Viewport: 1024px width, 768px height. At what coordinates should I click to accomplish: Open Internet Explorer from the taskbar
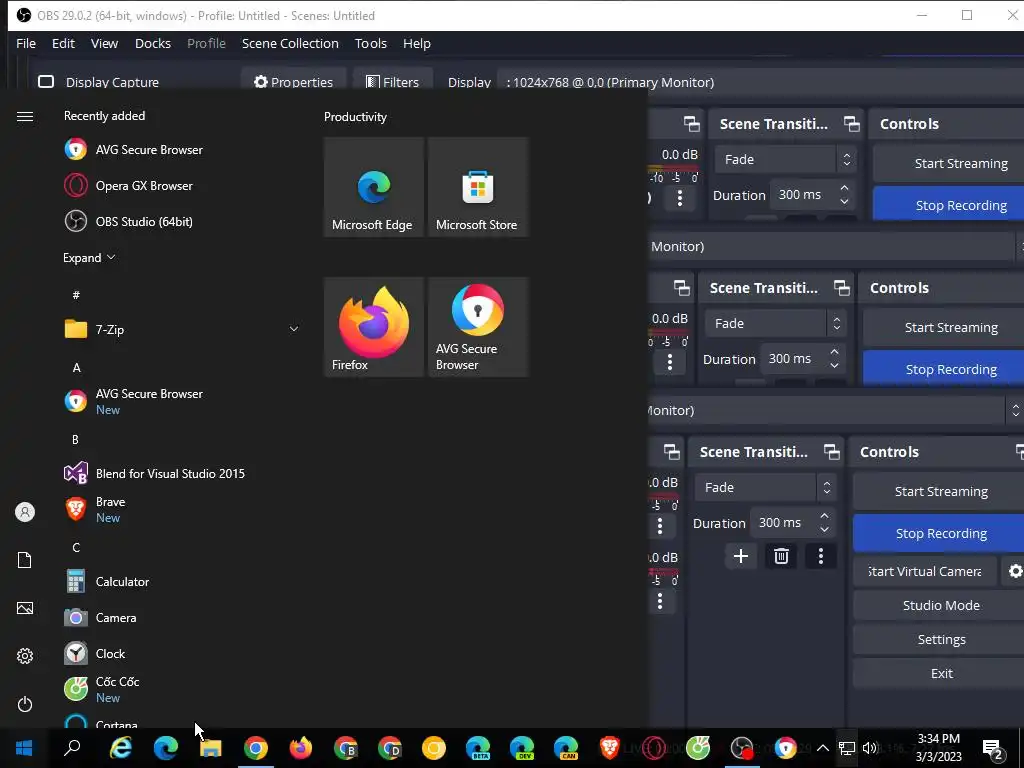tap(121, 747)
